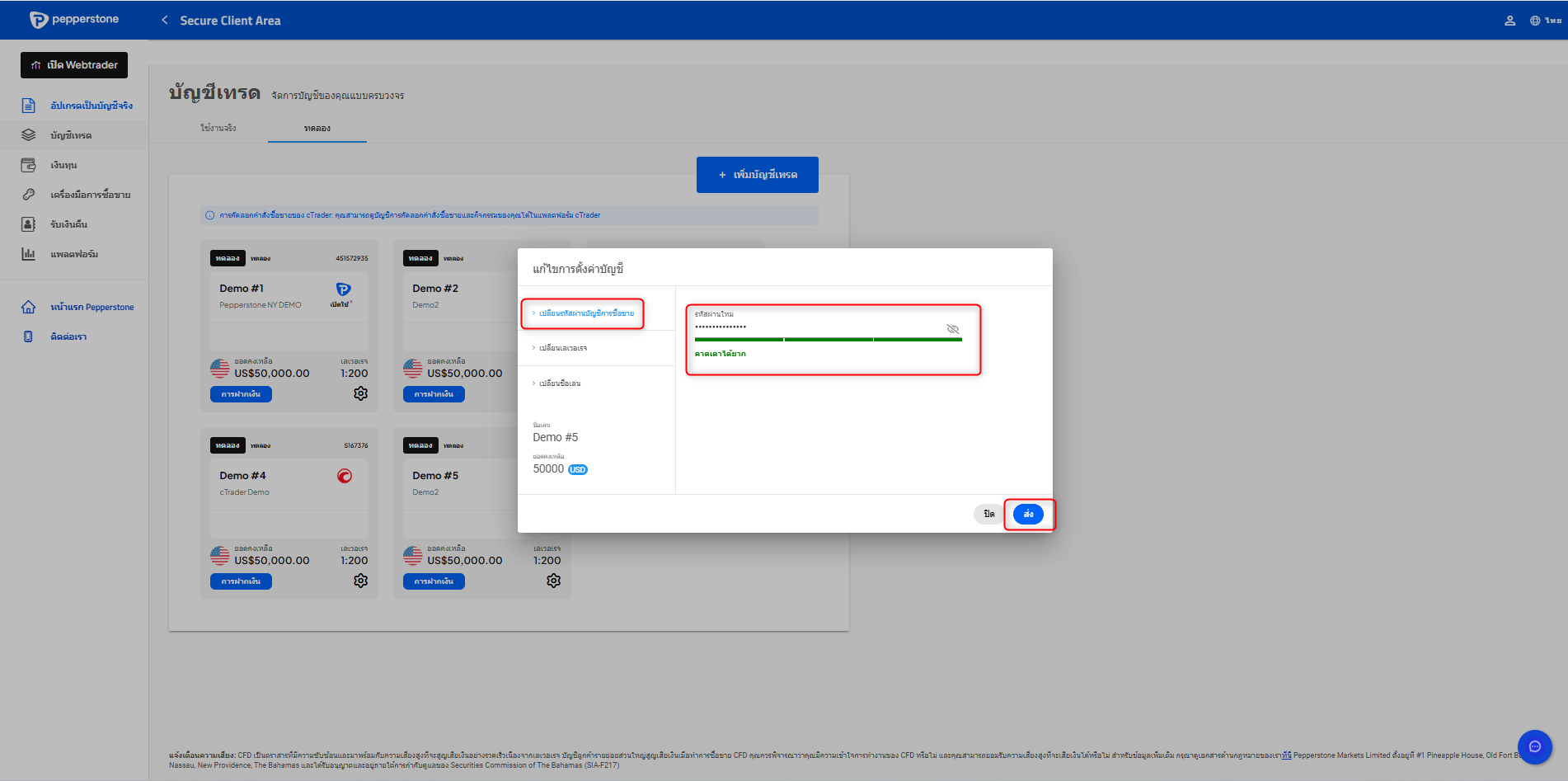Open language selector globe icon
This screenshot has width=1568, height=781.
point(1535,21)
